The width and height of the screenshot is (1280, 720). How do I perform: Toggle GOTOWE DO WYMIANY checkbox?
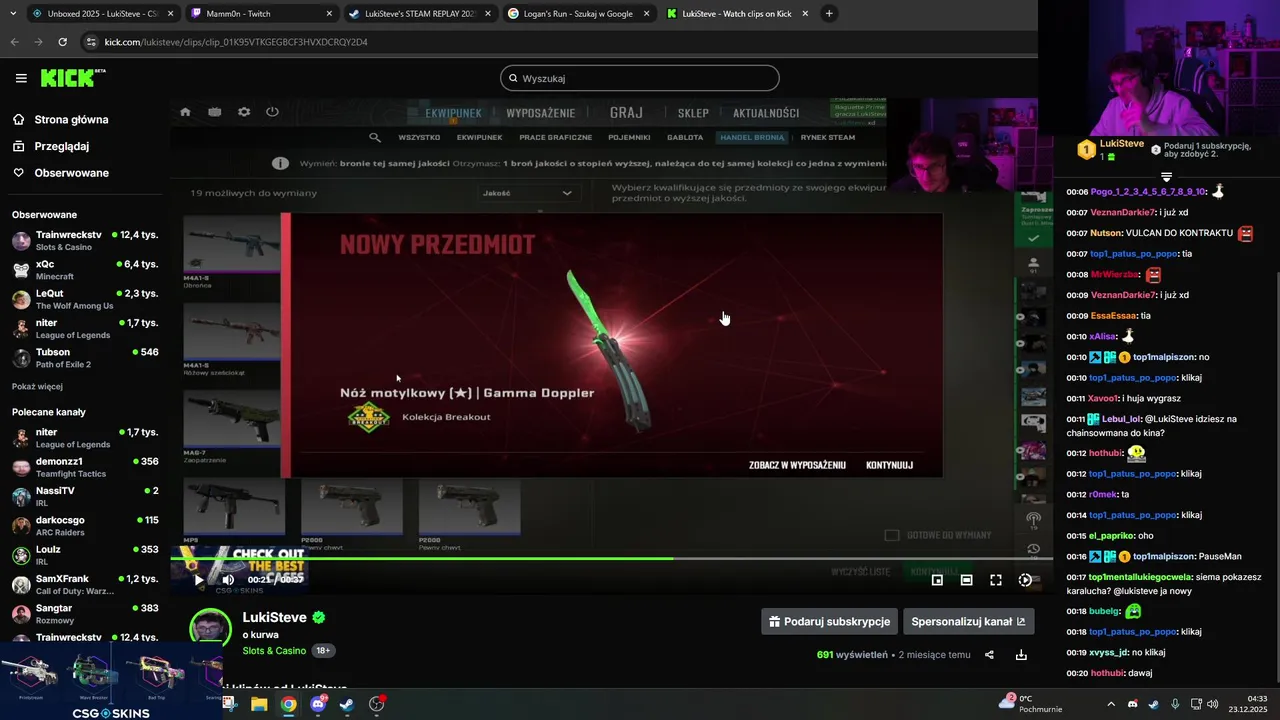(x=892, y=535)
